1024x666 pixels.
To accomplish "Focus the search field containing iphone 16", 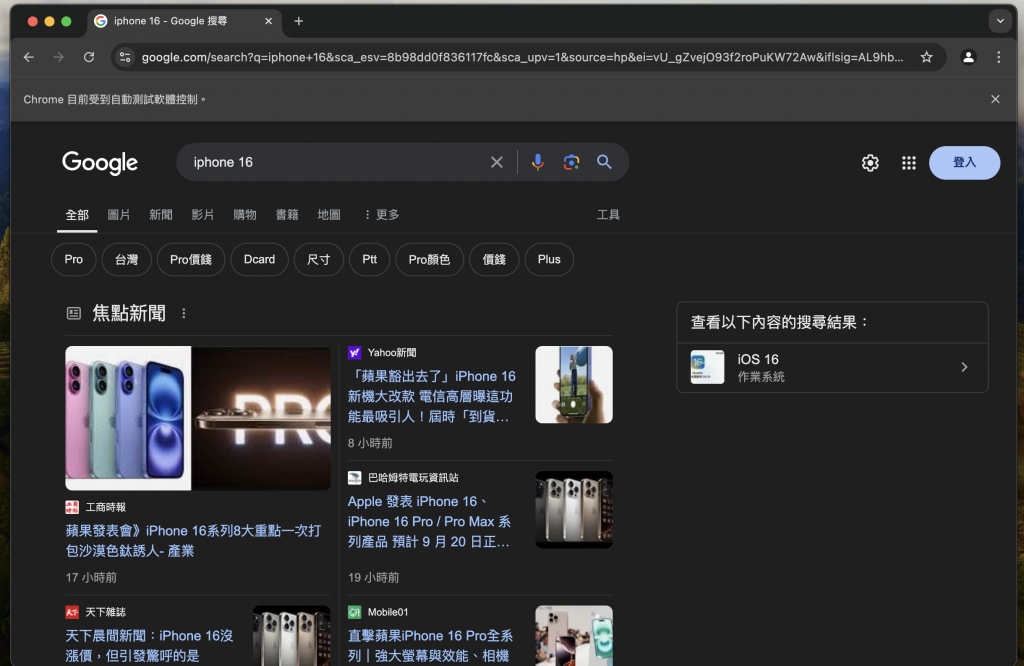I will pyautogui.click(x=336, y=162).
